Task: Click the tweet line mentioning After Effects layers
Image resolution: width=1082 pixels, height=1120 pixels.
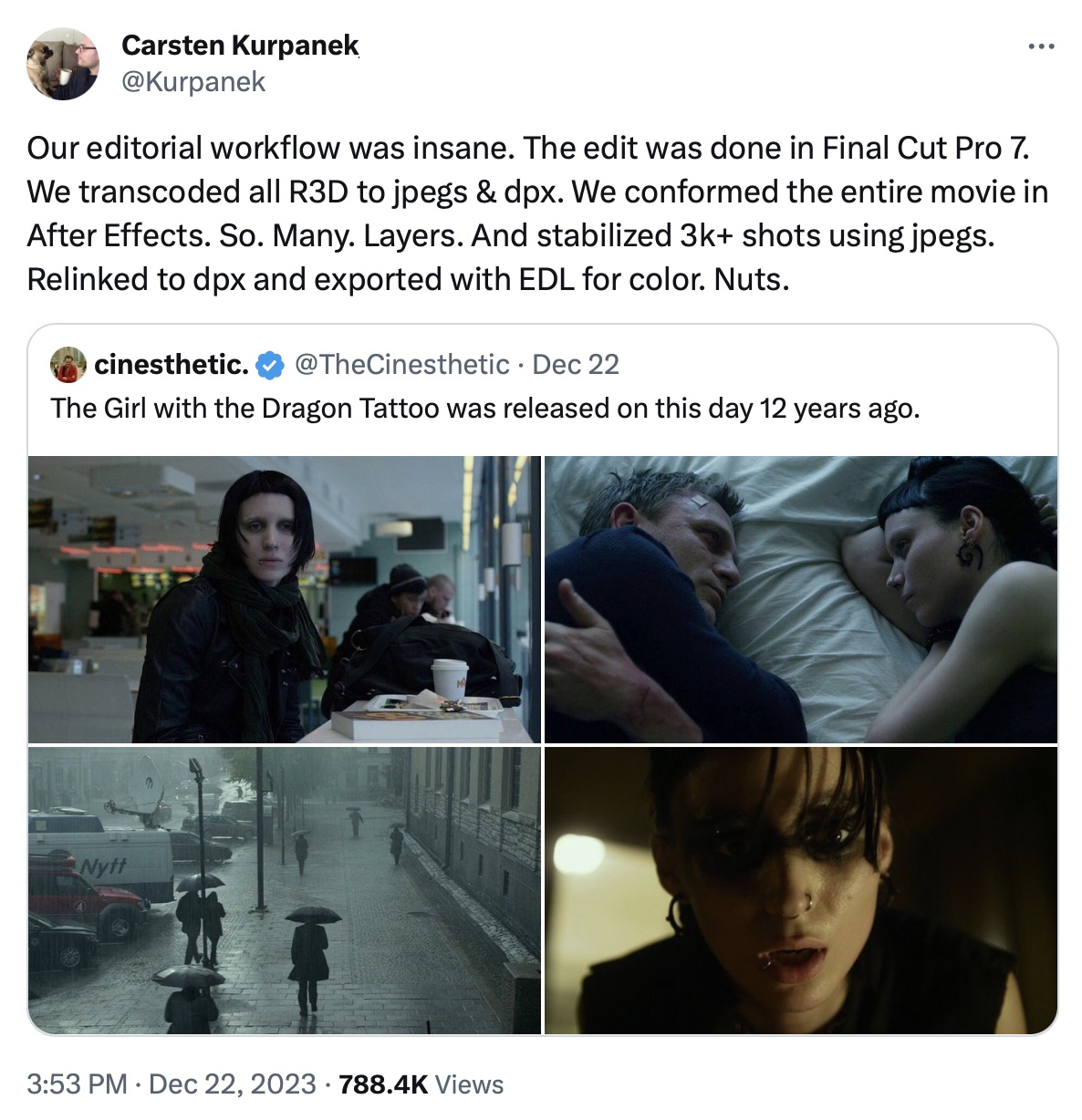Action: pos(511,235)
